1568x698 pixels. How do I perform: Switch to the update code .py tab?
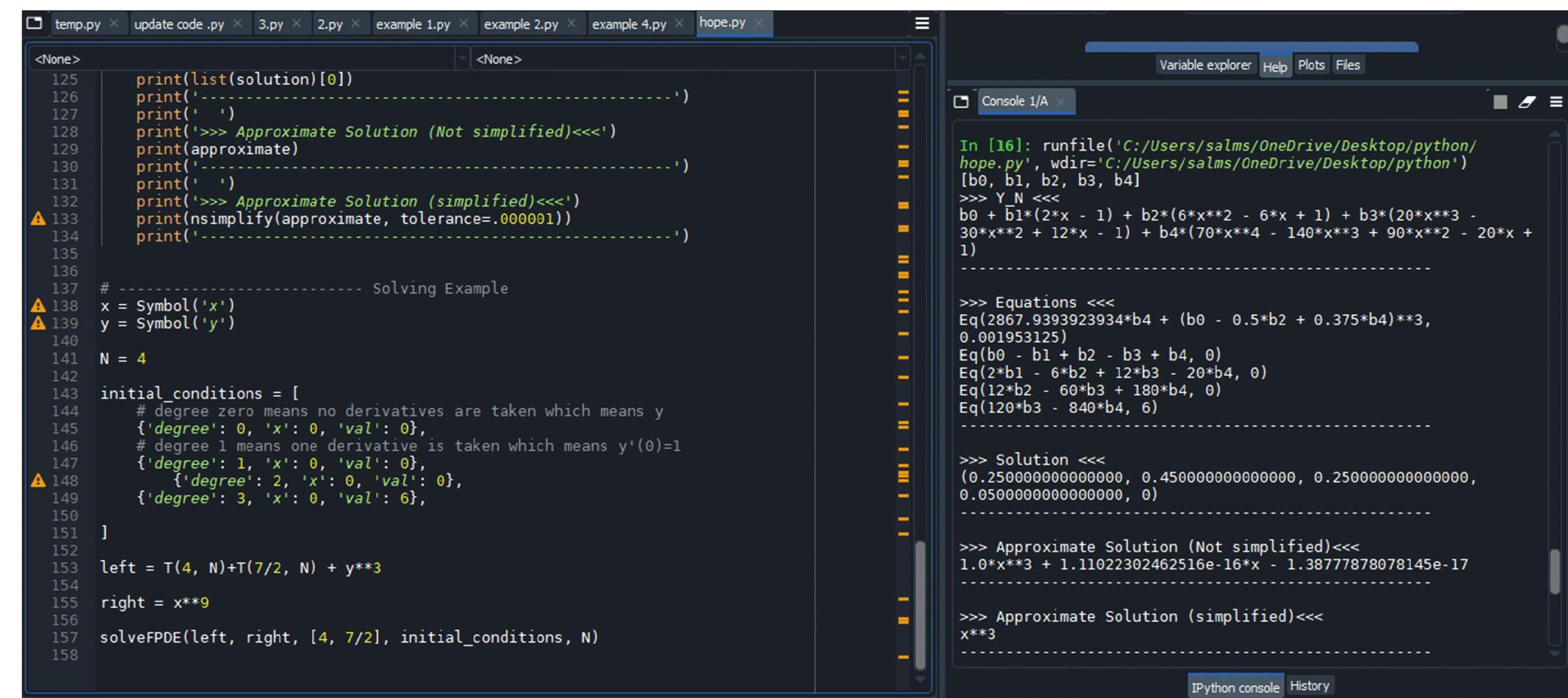coord(179,24)
